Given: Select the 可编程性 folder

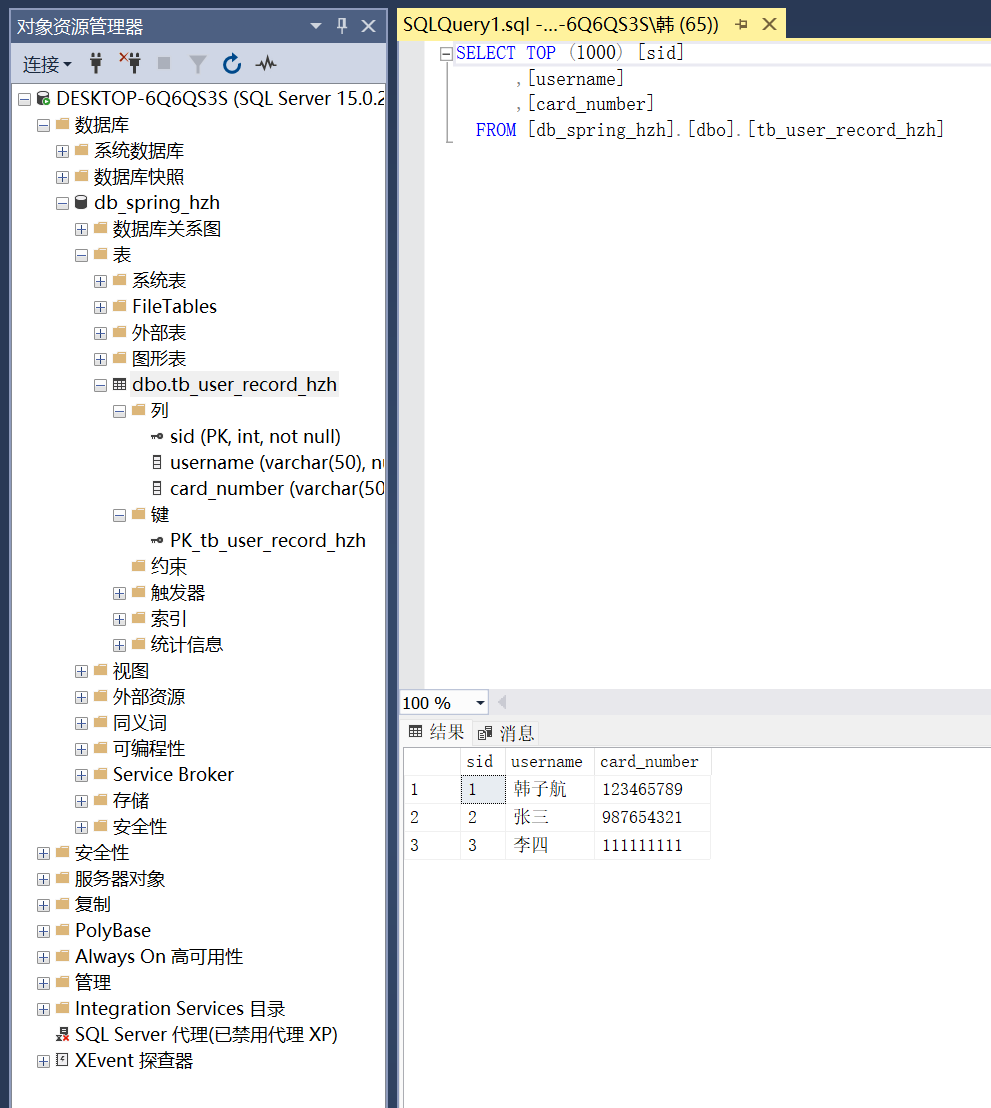Looking at the screenshot, I should (148, 749).
